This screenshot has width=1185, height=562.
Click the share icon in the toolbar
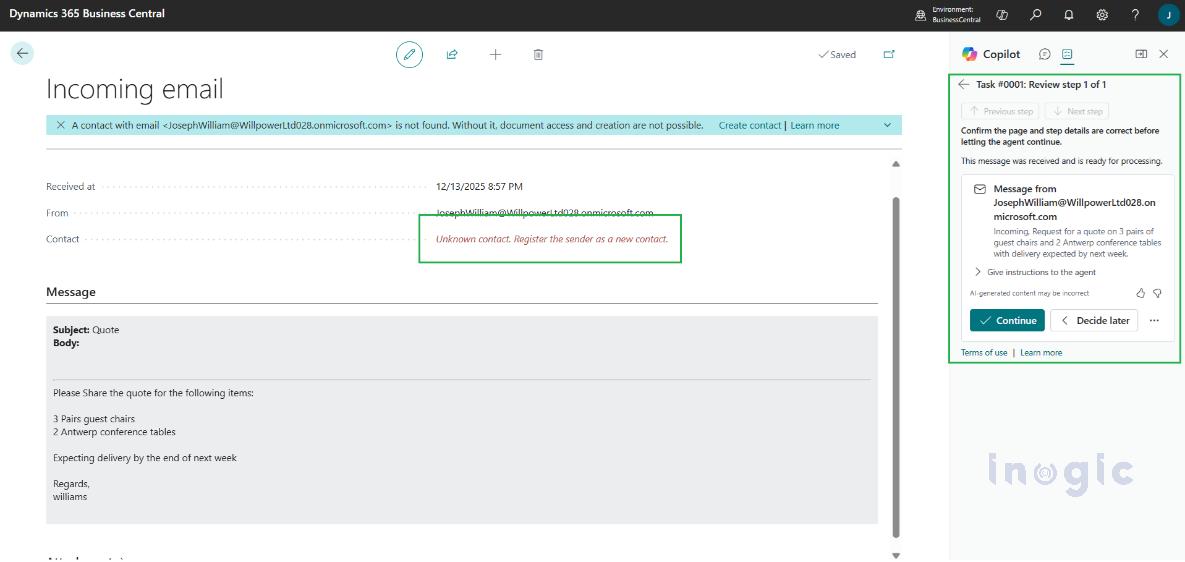(x=452, y=55)
